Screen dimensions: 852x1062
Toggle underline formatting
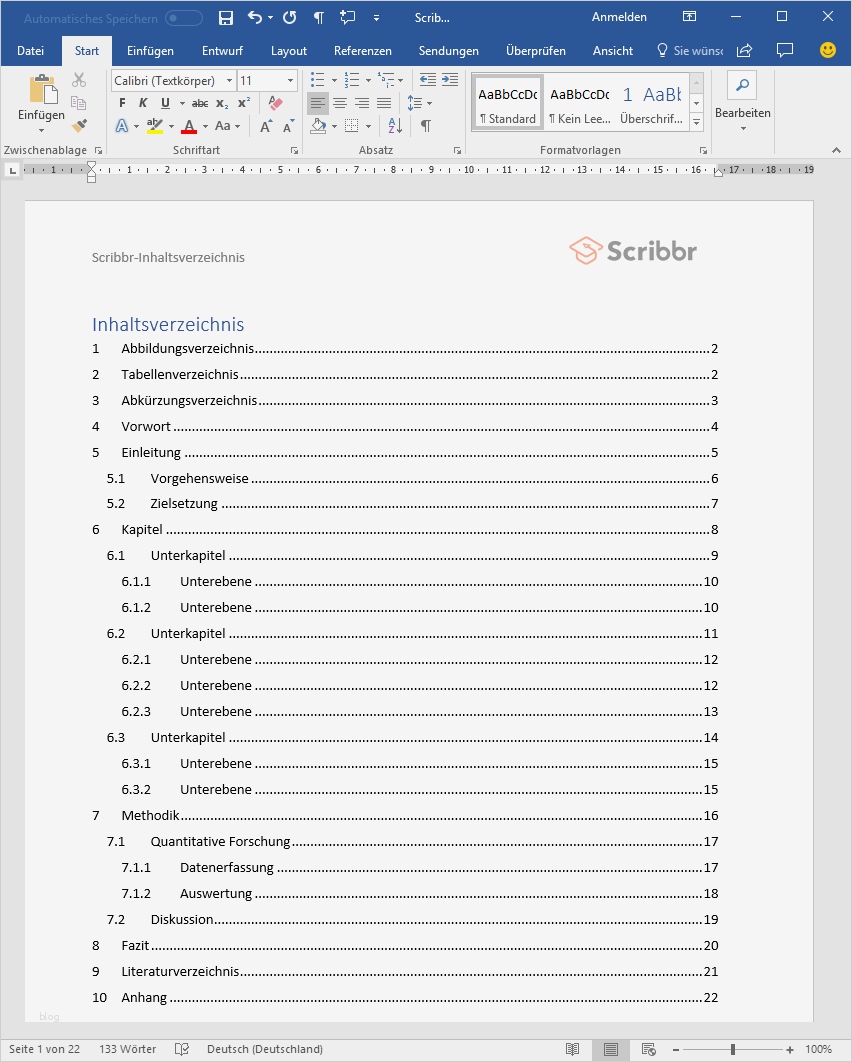pyautogui.click(x=165, y=104)
